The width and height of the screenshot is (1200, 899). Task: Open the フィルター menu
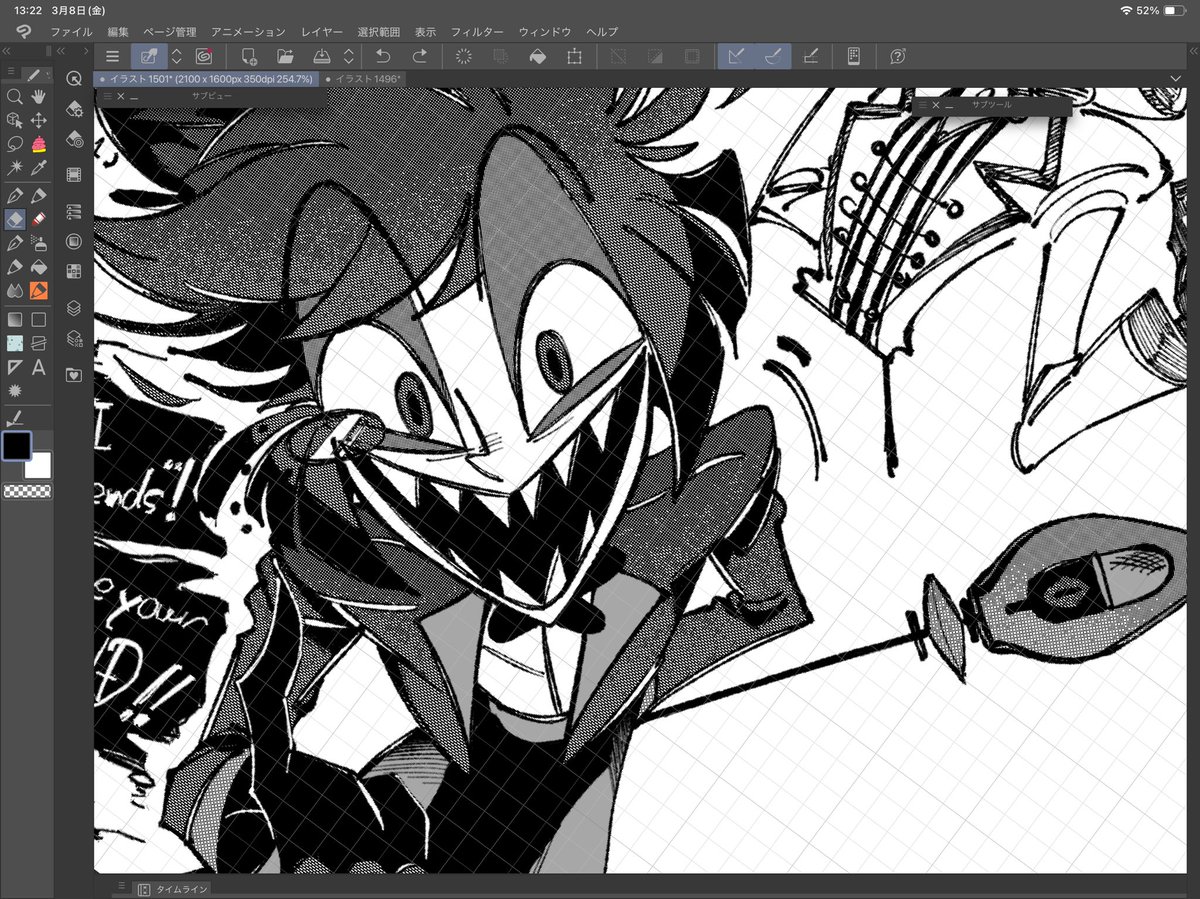(477, 32)
